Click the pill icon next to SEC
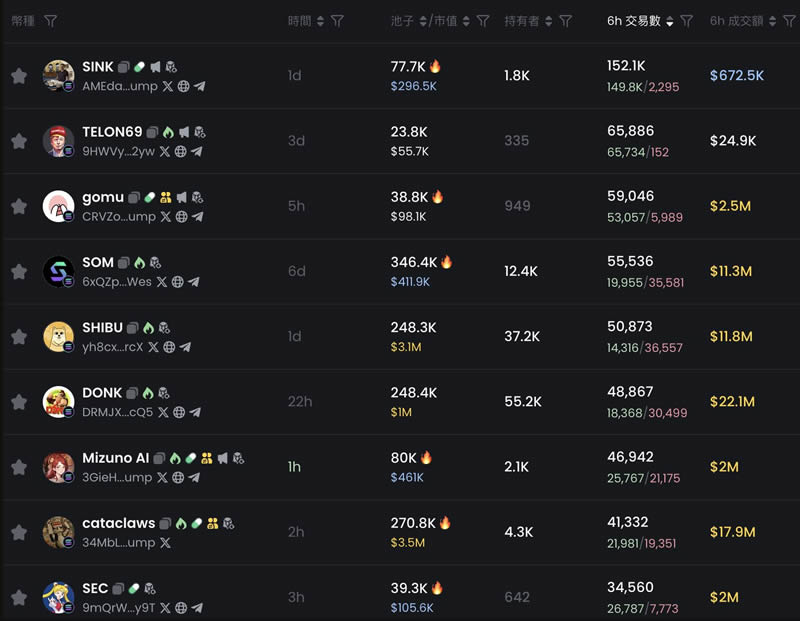This screenshot has width=800, height=621. click(135, 589)
